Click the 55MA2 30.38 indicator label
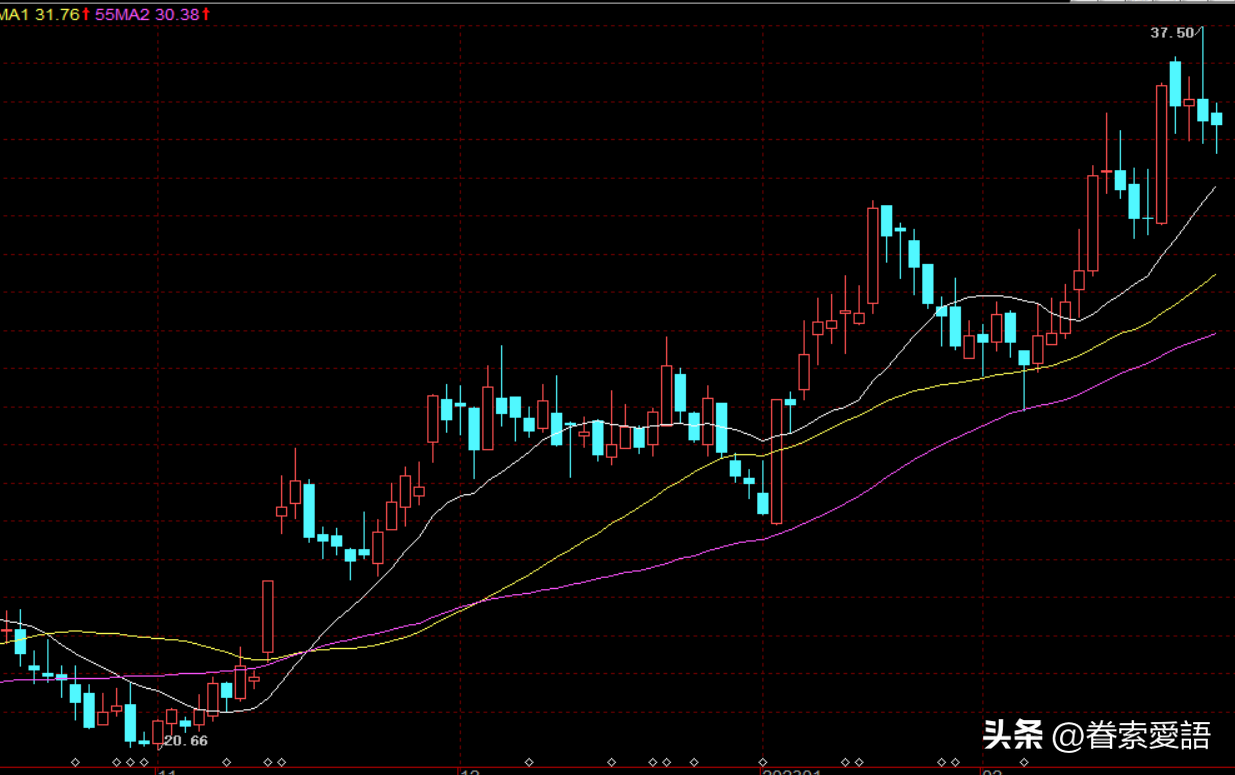1235x775 pixels. pyautogui.click(x=147, y=14)
